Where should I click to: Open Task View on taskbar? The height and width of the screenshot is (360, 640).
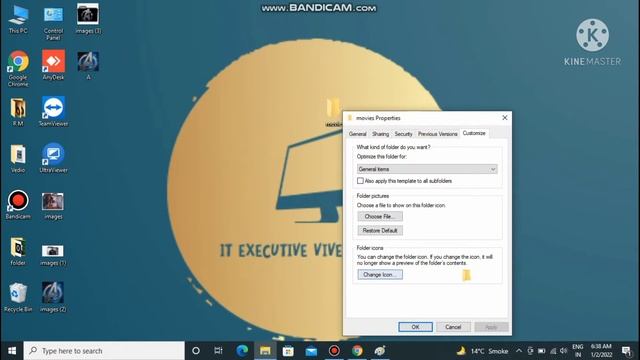[218, 351]
